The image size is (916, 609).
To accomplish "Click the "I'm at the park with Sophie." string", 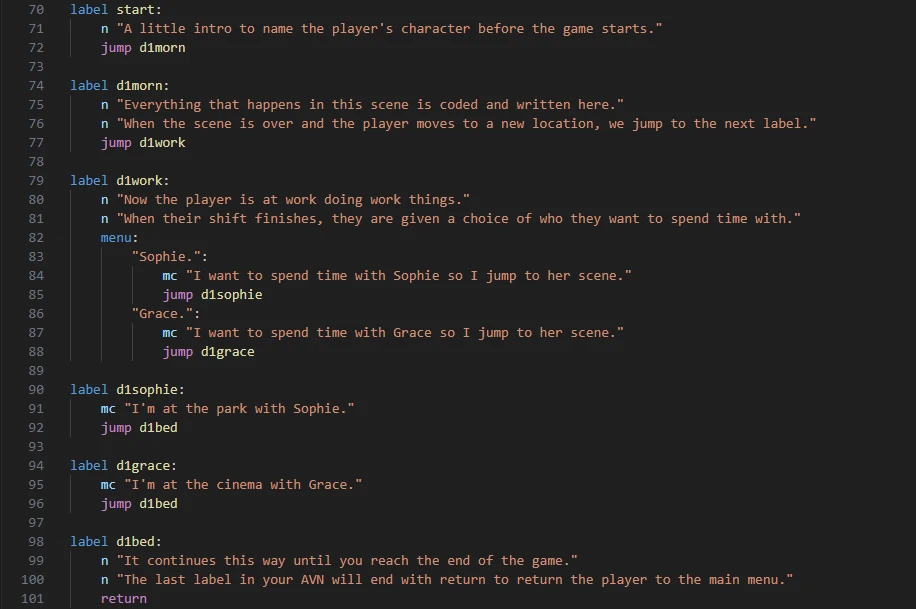I will coord(240,408).
